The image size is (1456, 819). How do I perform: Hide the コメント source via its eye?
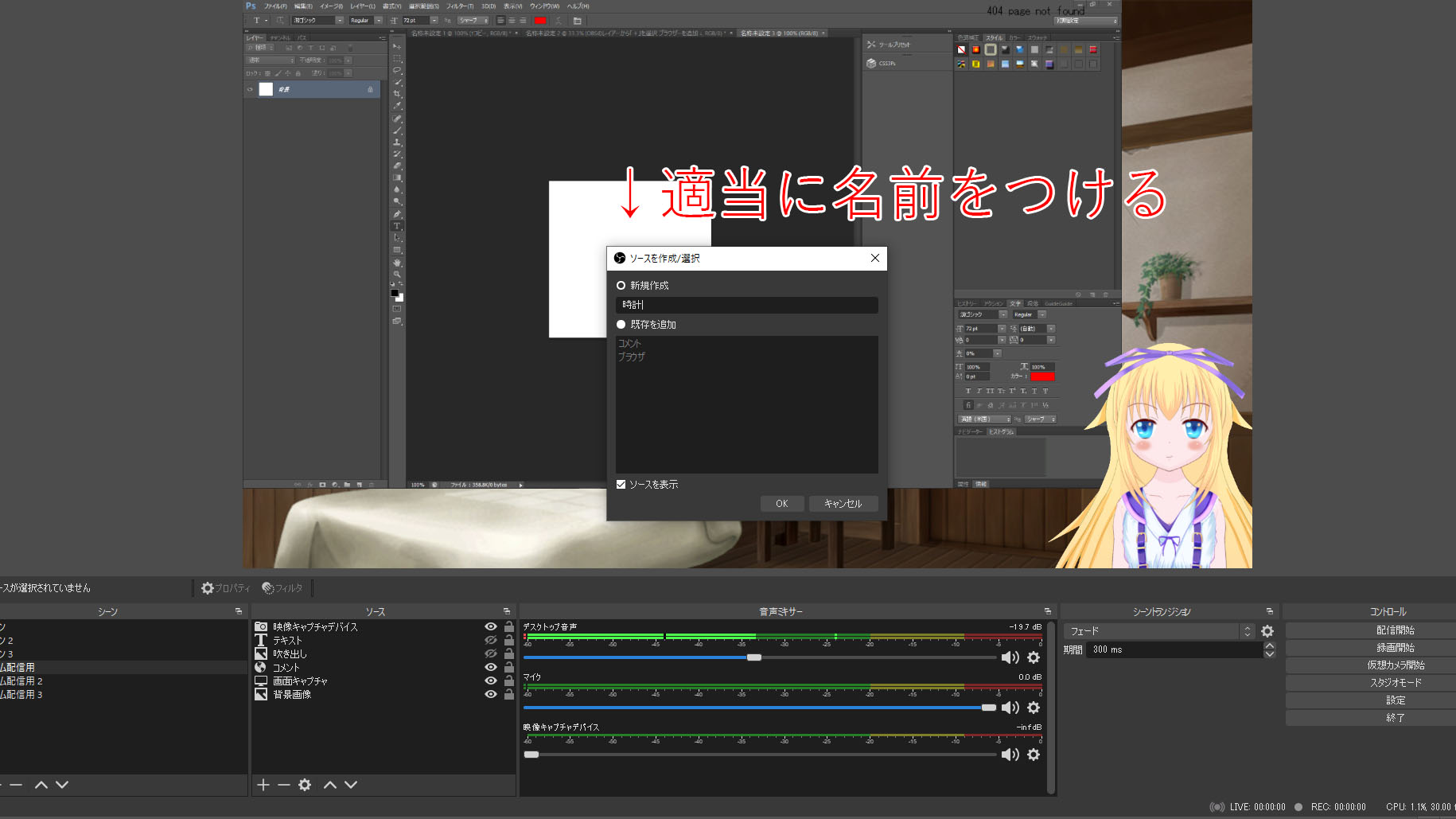pyautogui.click(x=491, y=668)
